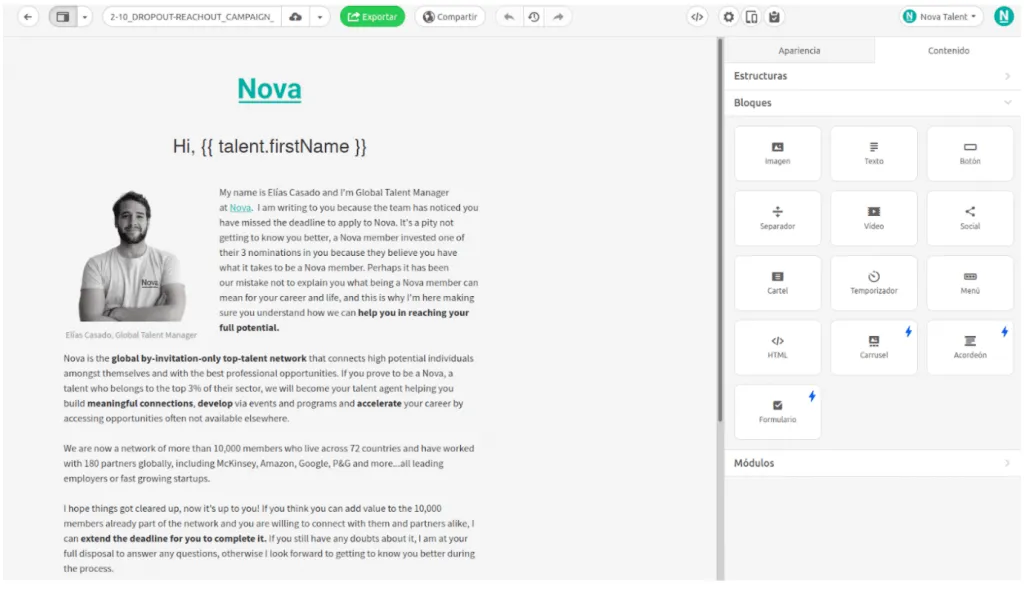Click the Compartir button
This screenshot has height=589, width=1024.
tap(450, 17)
